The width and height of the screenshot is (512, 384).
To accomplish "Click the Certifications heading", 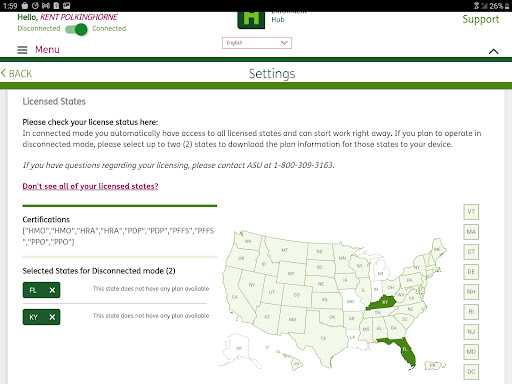I will [x=46, y=219].
